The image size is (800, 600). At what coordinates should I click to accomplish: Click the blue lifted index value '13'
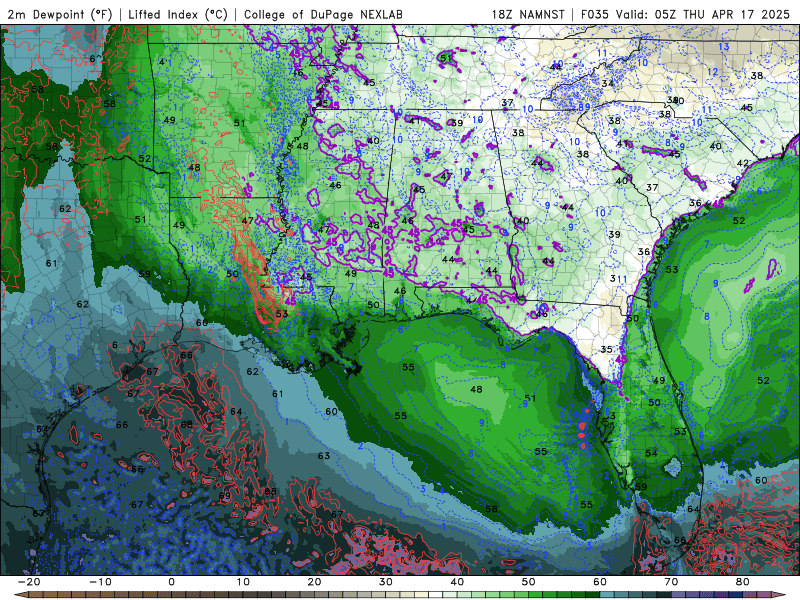pyautogui.click(x=724, y=46)
